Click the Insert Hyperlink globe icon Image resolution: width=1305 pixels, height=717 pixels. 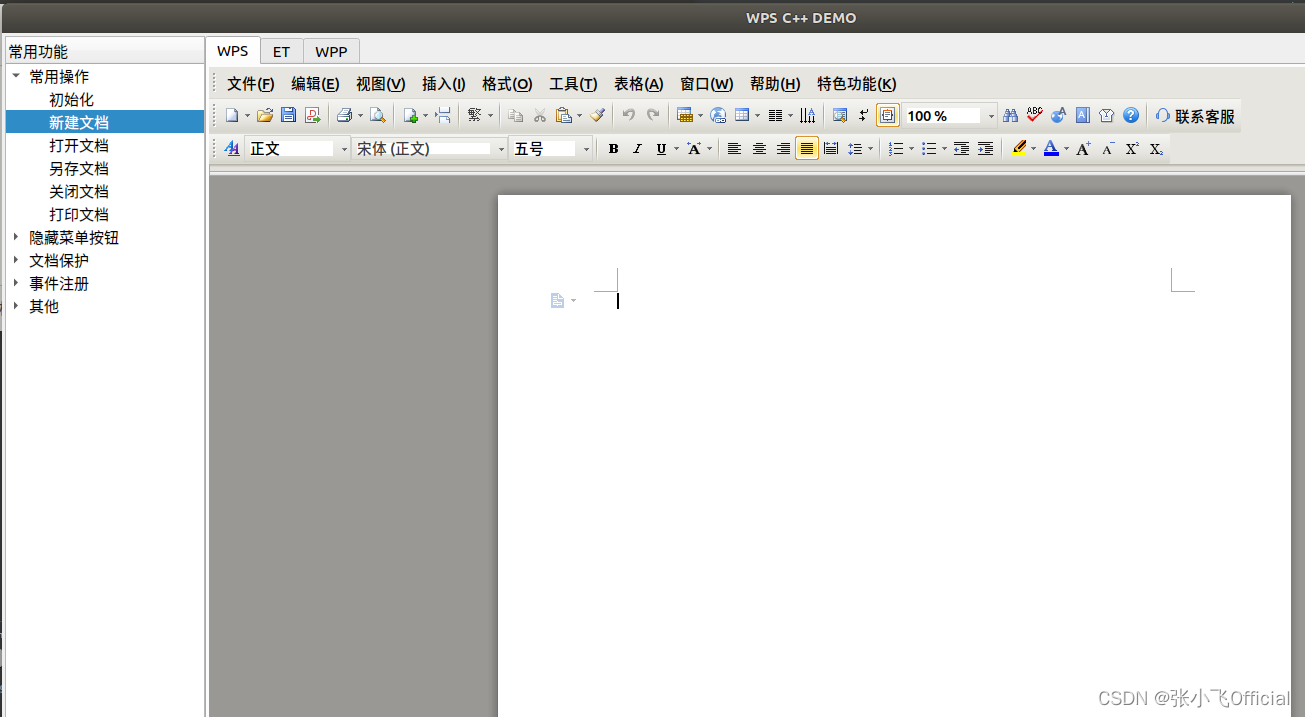(x=718, y=115)
